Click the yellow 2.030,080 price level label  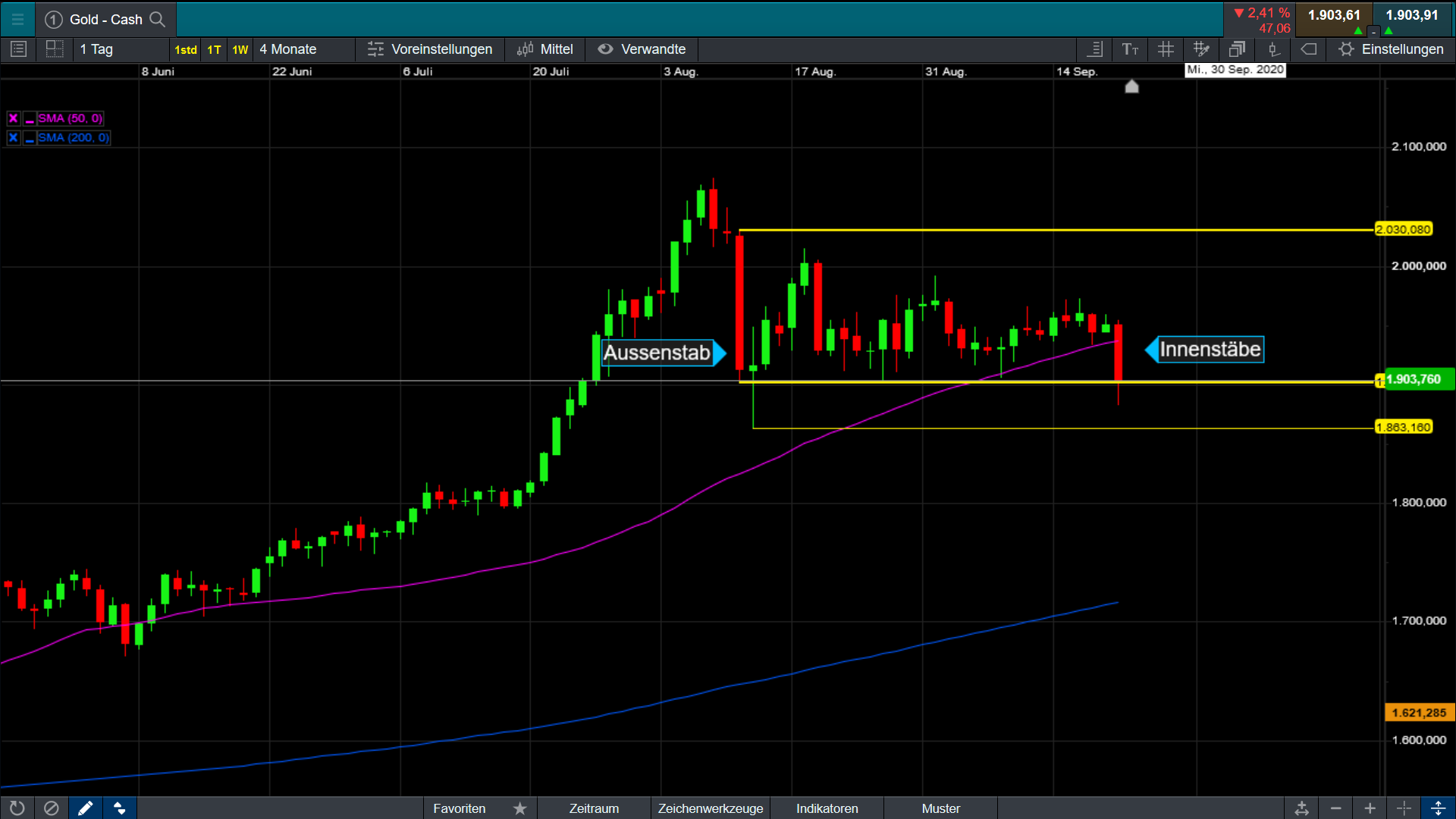[x=1403, y=229]
